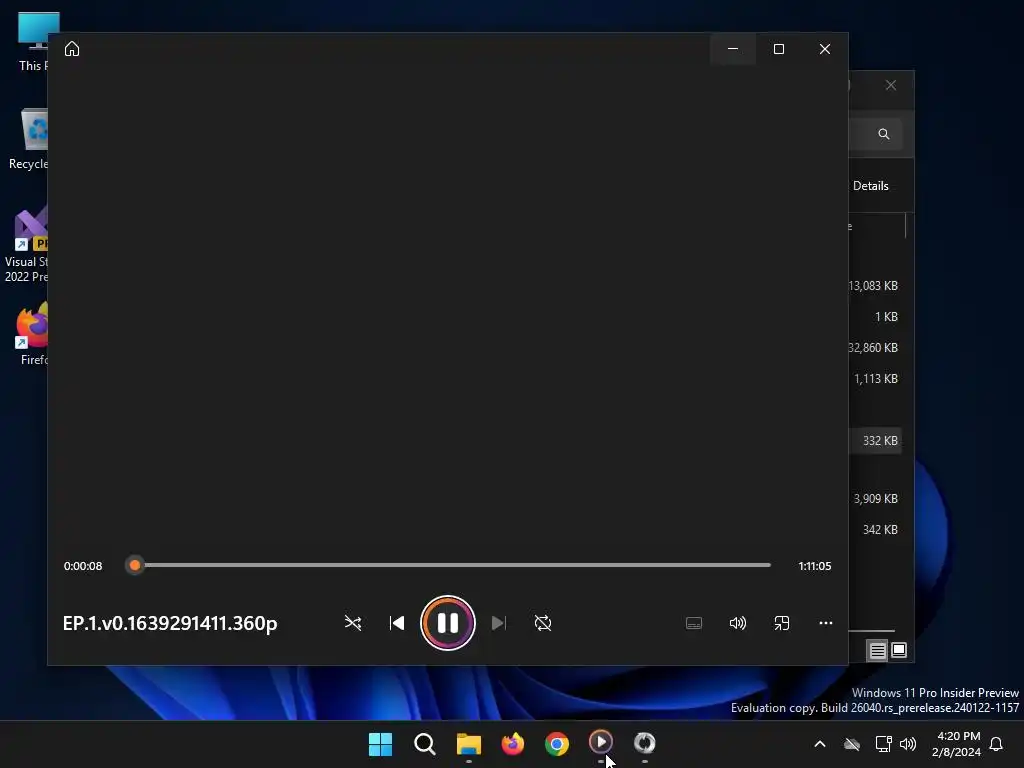Screen dimensions: 1024x768
Task: Select the 332 KB file row
Action: pyautogui.click(x=875, y=441)
